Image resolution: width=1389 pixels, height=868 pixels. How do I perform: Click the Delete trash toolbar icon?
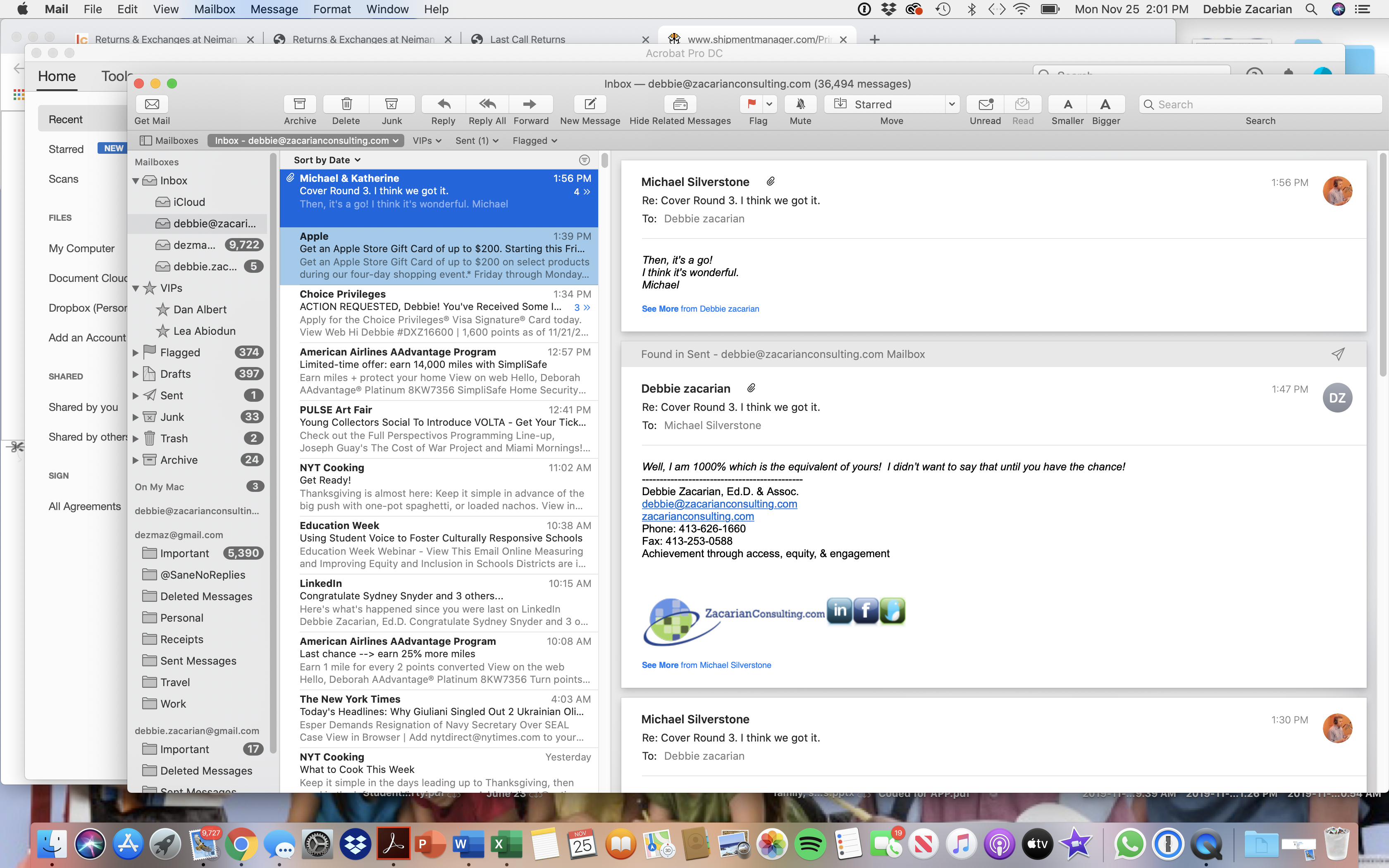[346, 104]
